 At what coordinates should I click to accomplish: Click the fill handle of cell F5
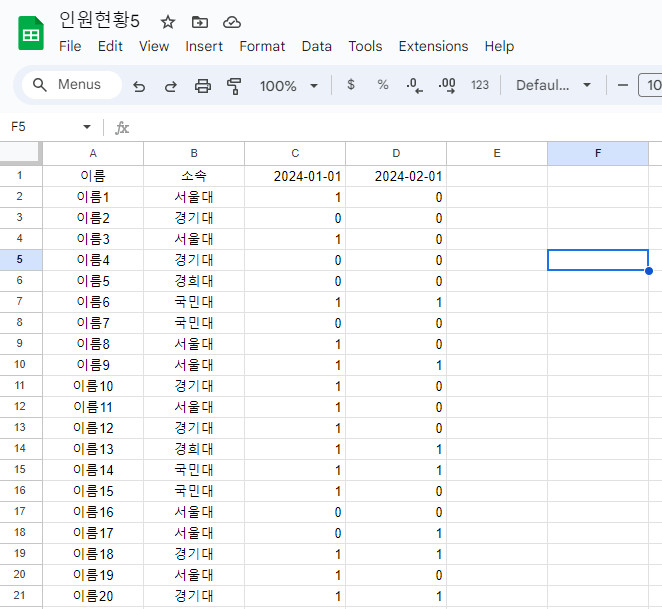click(x=649, y=271)
